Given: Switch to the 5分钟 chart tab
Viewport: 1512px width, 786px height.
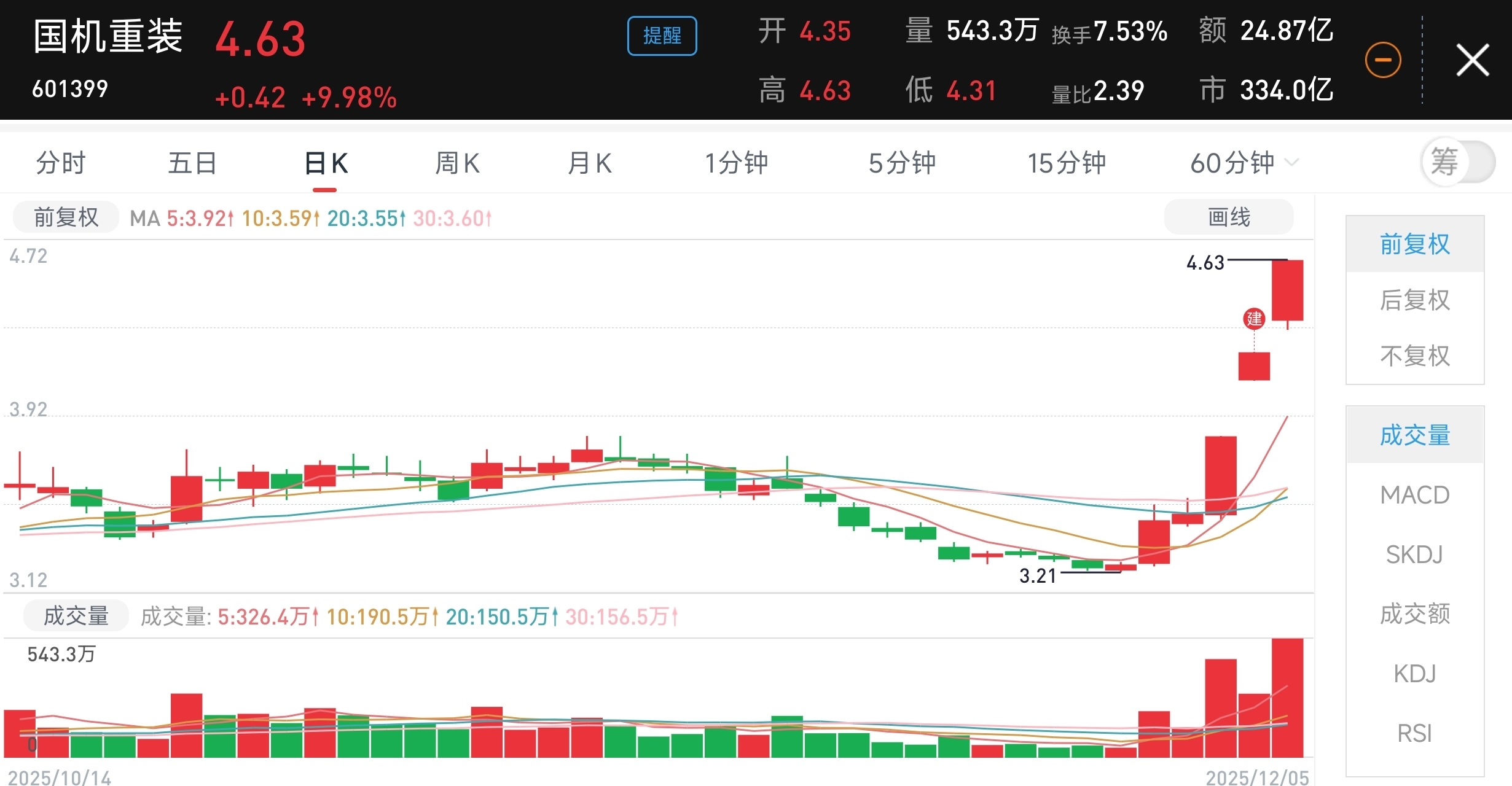Looking at the screenshot, I should (x=901, y=163).
